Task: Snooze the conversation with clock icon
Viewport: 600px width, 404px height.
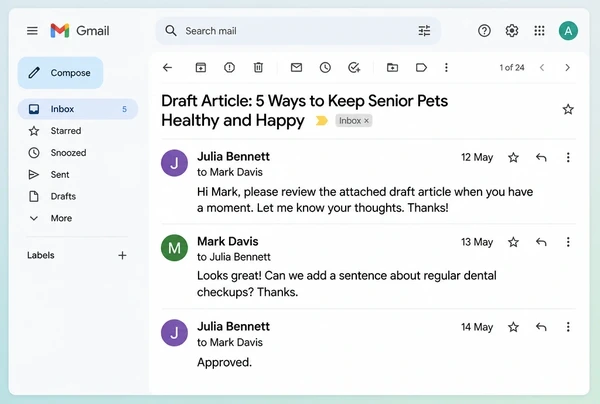Action: pos(325,68)
